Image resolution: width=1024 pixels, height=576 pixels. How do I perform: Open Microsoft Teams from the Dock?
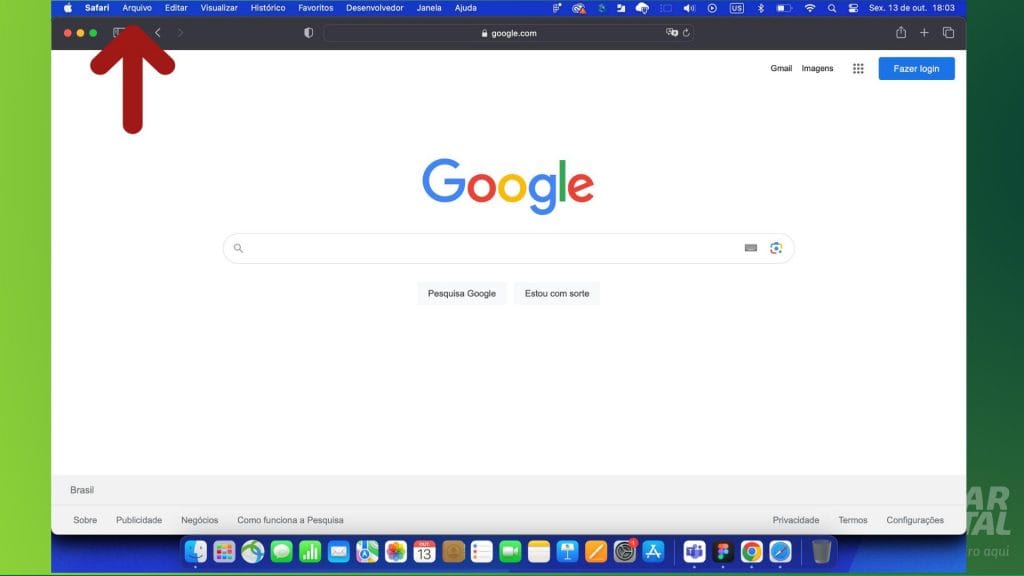tap(694, 552)
